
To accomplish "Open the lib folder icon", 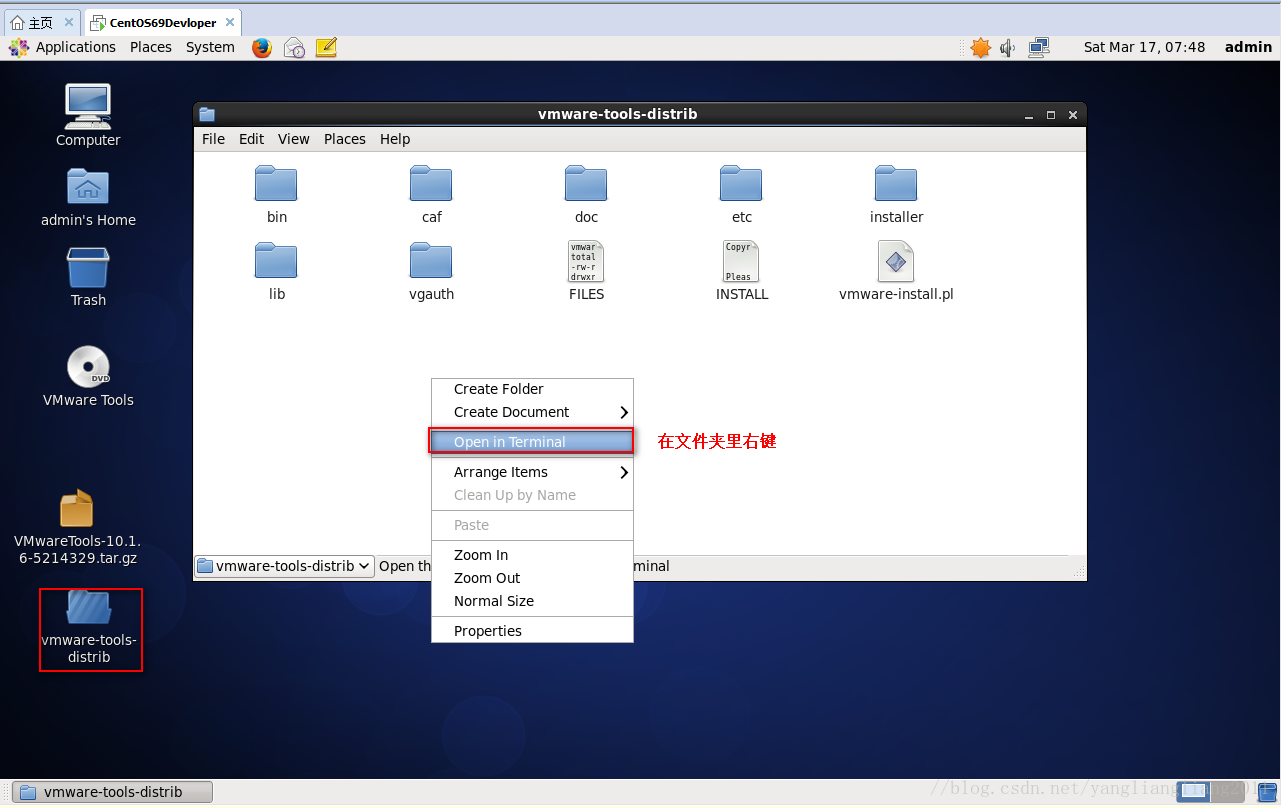I will pos(276,261).
